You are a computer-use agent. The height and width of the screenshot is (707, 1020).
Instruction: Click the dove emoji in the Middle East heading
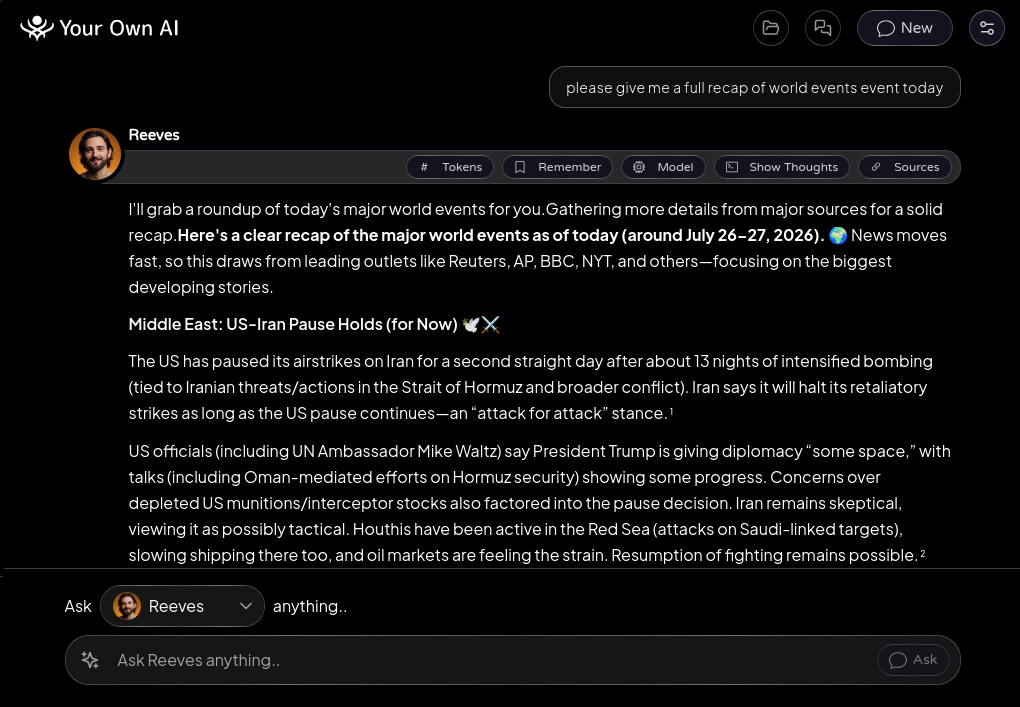(x=471, y=324)
